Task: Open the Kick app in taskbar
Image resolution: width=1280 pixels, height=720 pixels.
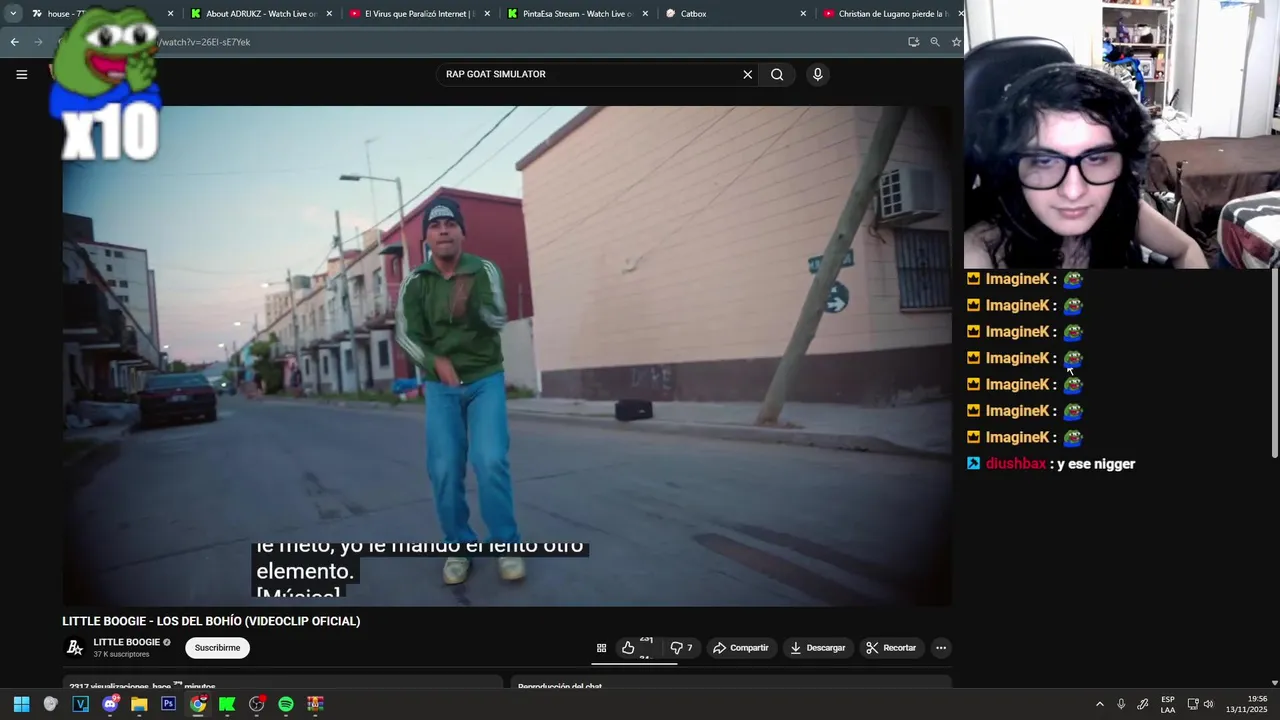Action: (x=227, y=704)
